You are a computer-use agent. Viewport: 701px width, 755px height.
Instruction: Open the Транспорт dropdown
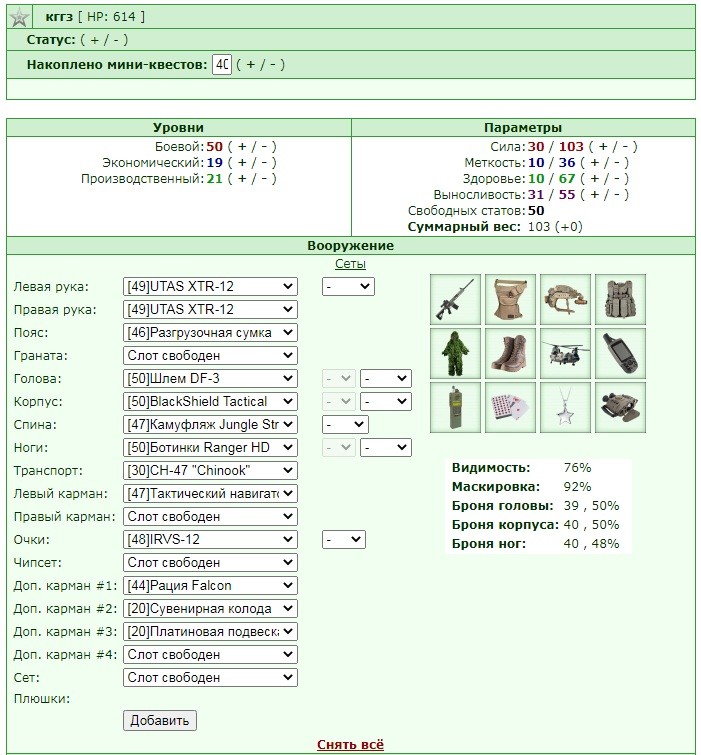pyautogui.click(x=210, y=470)
